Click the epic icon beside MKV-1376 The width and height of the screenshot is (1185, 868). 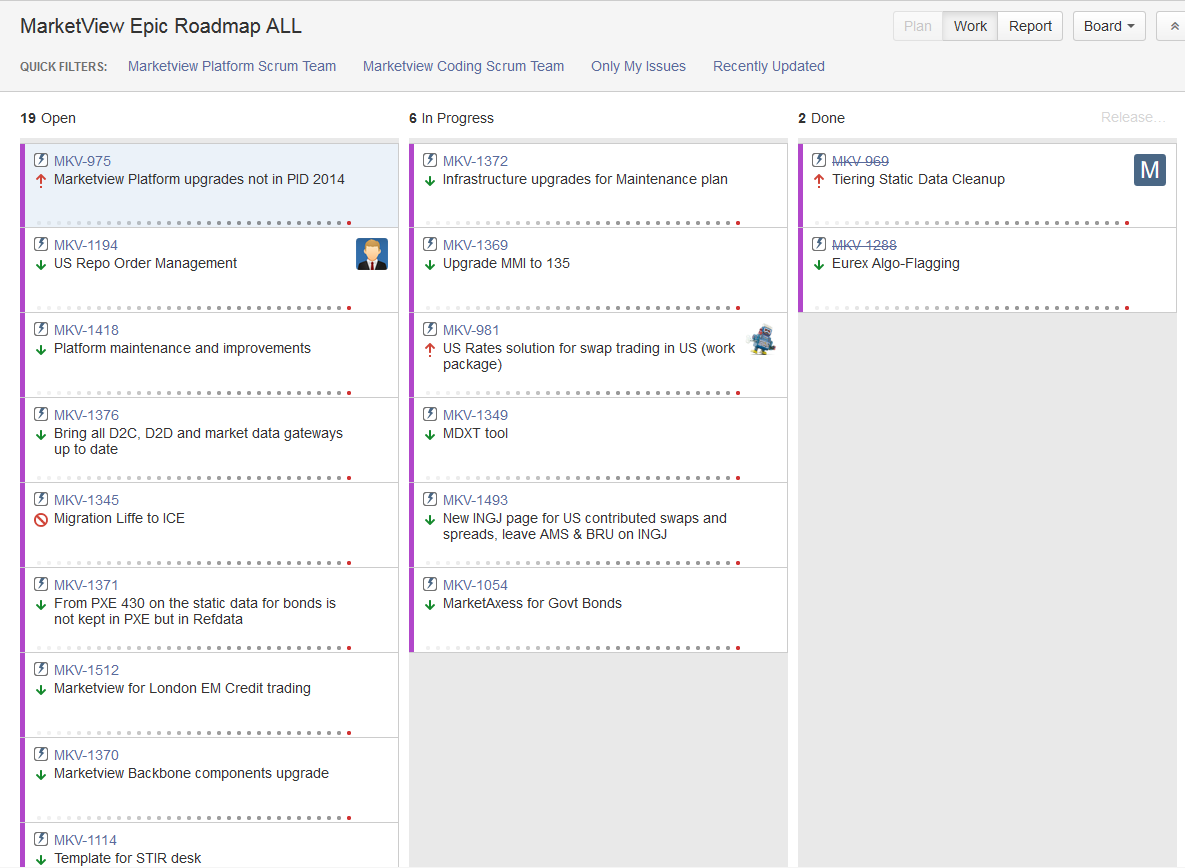point(41,414)
